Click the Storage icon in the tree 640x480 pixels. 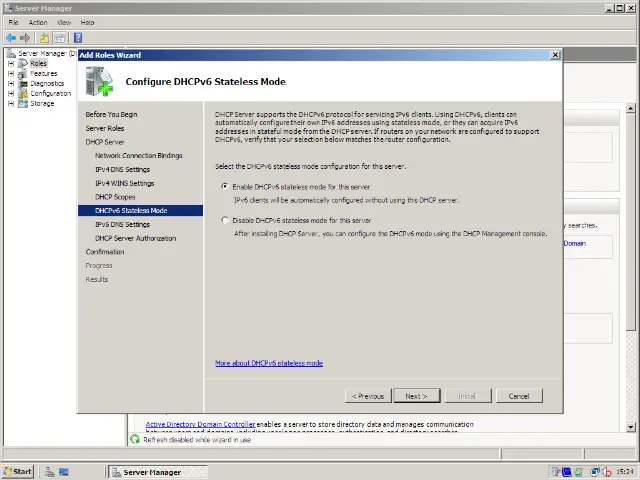point(23,103)
